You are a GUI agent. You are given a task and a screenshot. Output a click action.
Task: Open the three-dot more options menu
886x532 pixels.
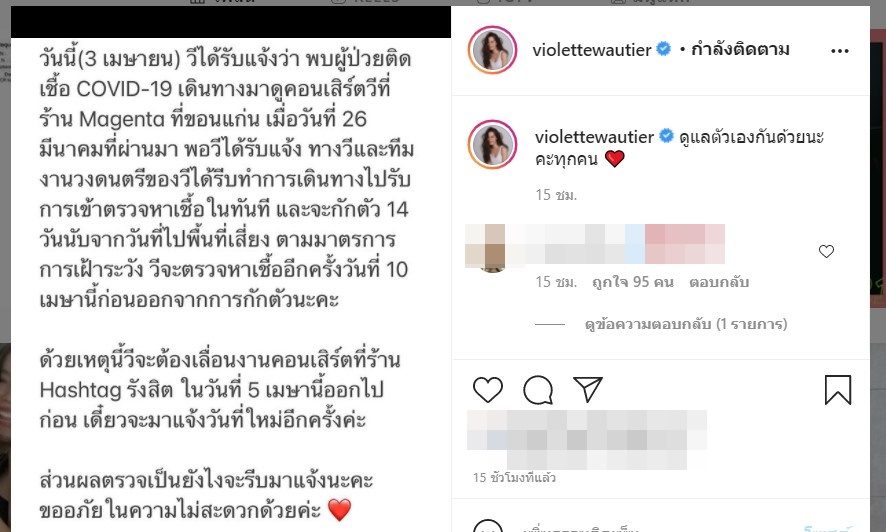pos(840,51)
